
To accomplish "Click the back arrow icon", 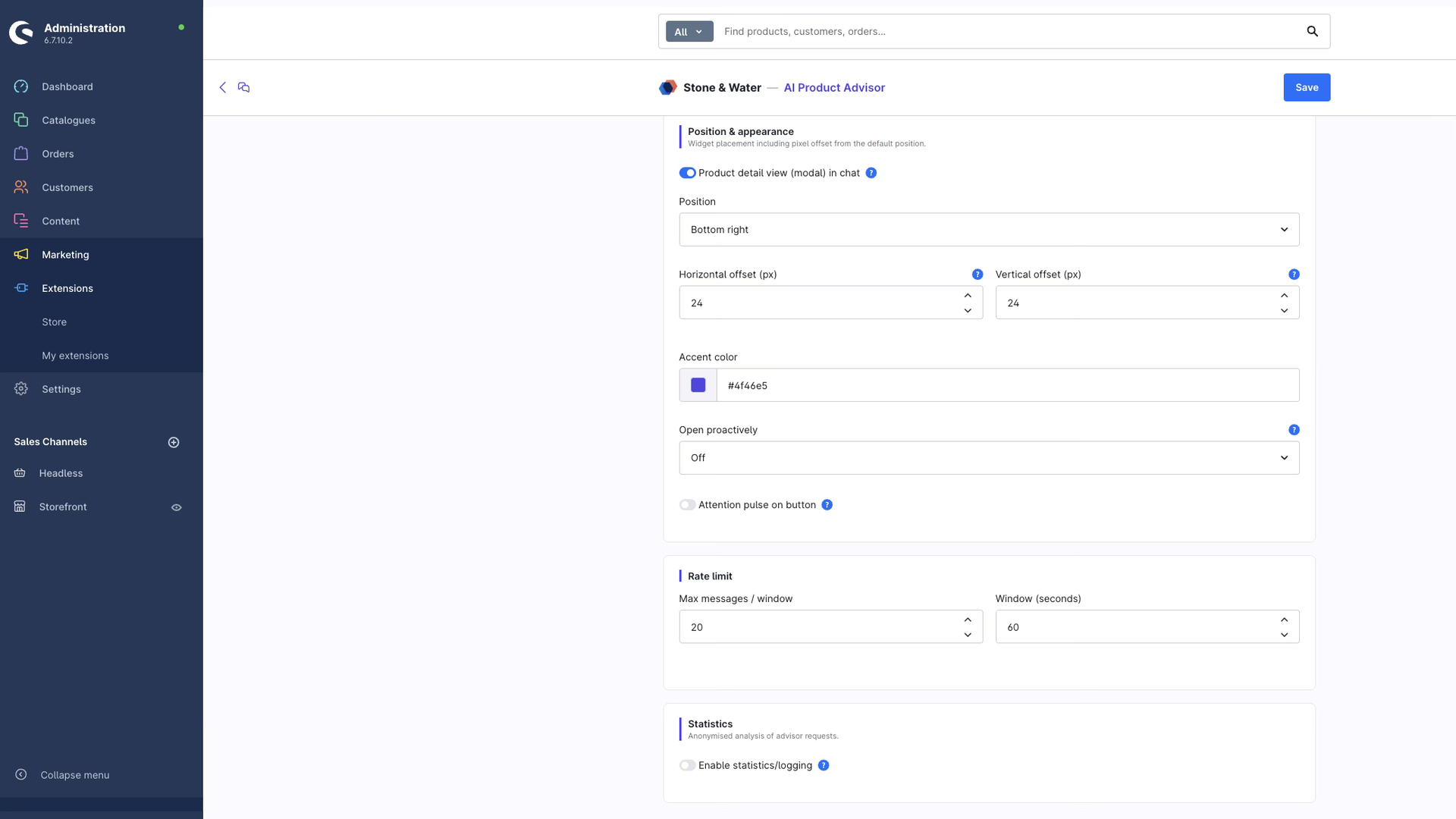I will point(222,87).
